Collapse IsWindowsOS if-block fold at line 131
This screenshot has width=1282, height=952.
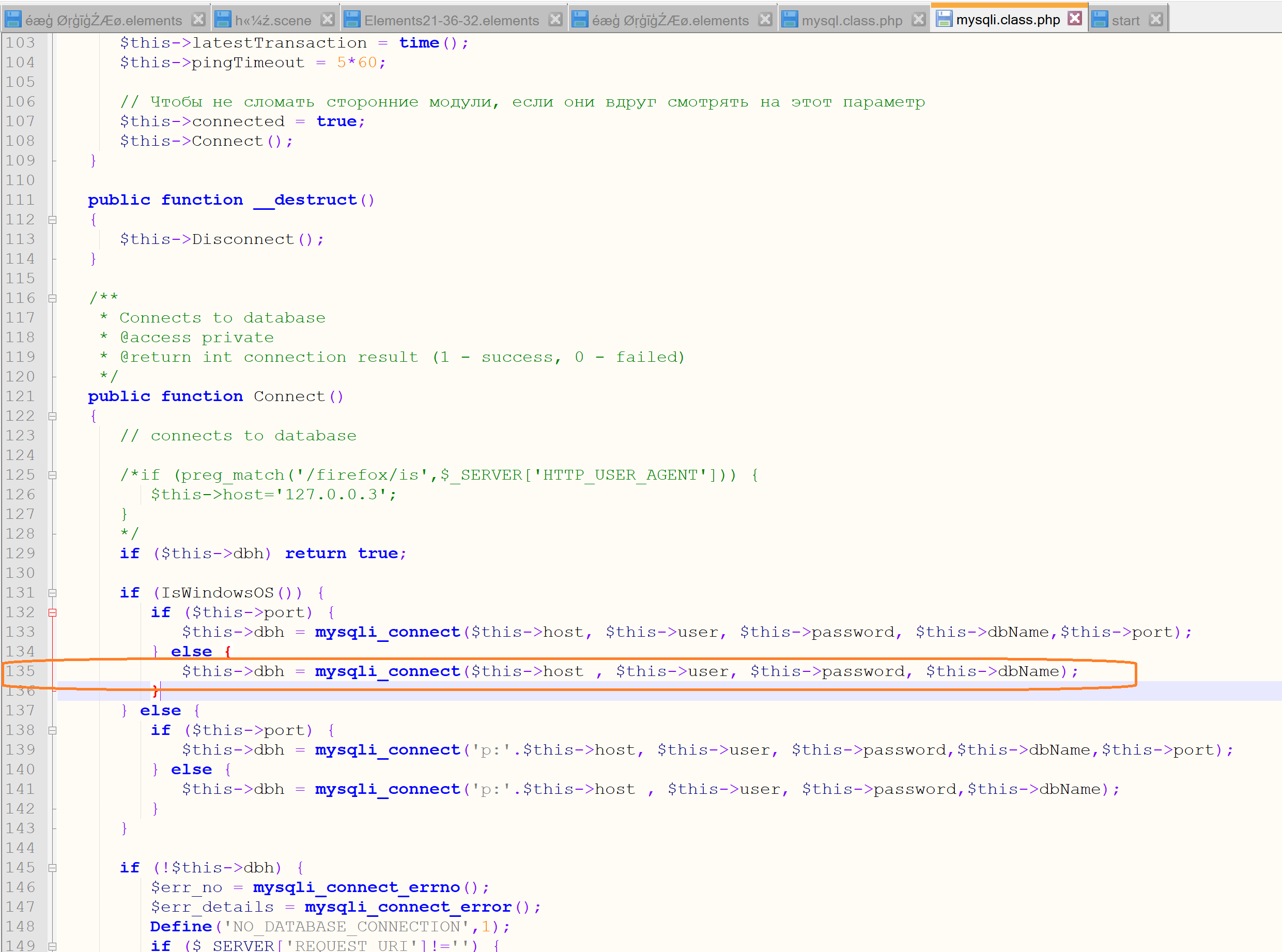click(x=52, y=593)
